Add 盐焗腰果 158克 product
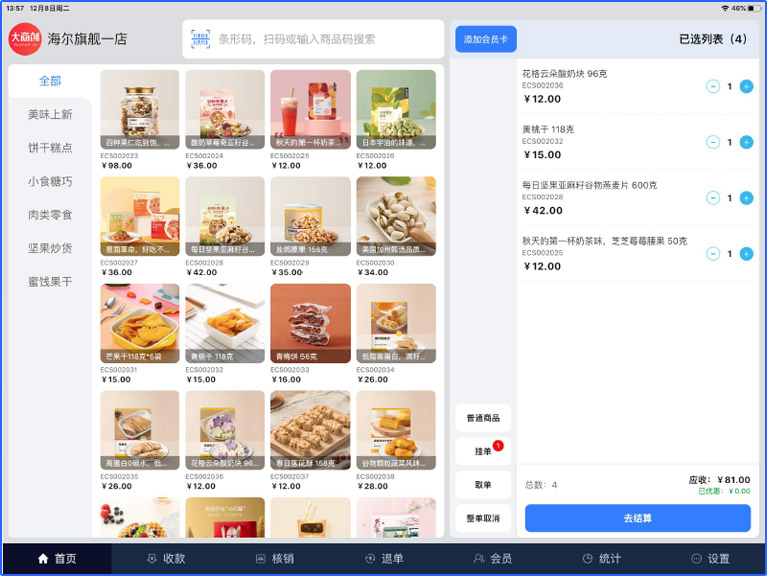 click(311, 216)
